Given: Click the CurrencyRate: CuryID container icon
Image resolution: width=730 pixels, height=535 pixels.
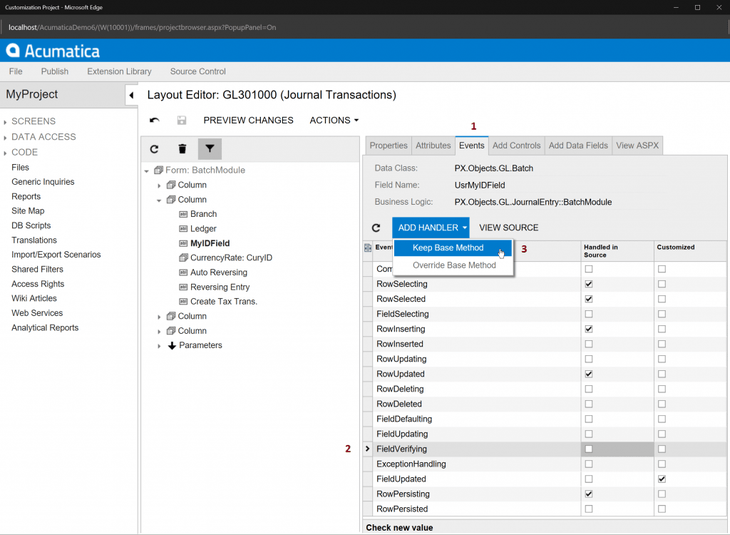Looking at the screenshot, I should tap(183, 258).
